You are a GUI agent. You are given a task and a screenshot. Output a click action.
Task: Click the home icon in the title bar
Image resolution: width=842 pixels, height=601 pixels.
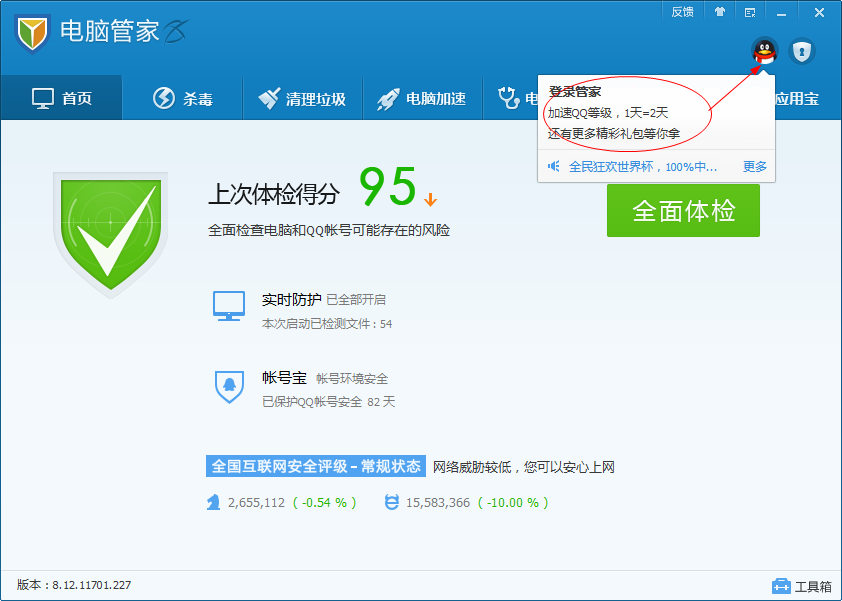pos(720,11)
